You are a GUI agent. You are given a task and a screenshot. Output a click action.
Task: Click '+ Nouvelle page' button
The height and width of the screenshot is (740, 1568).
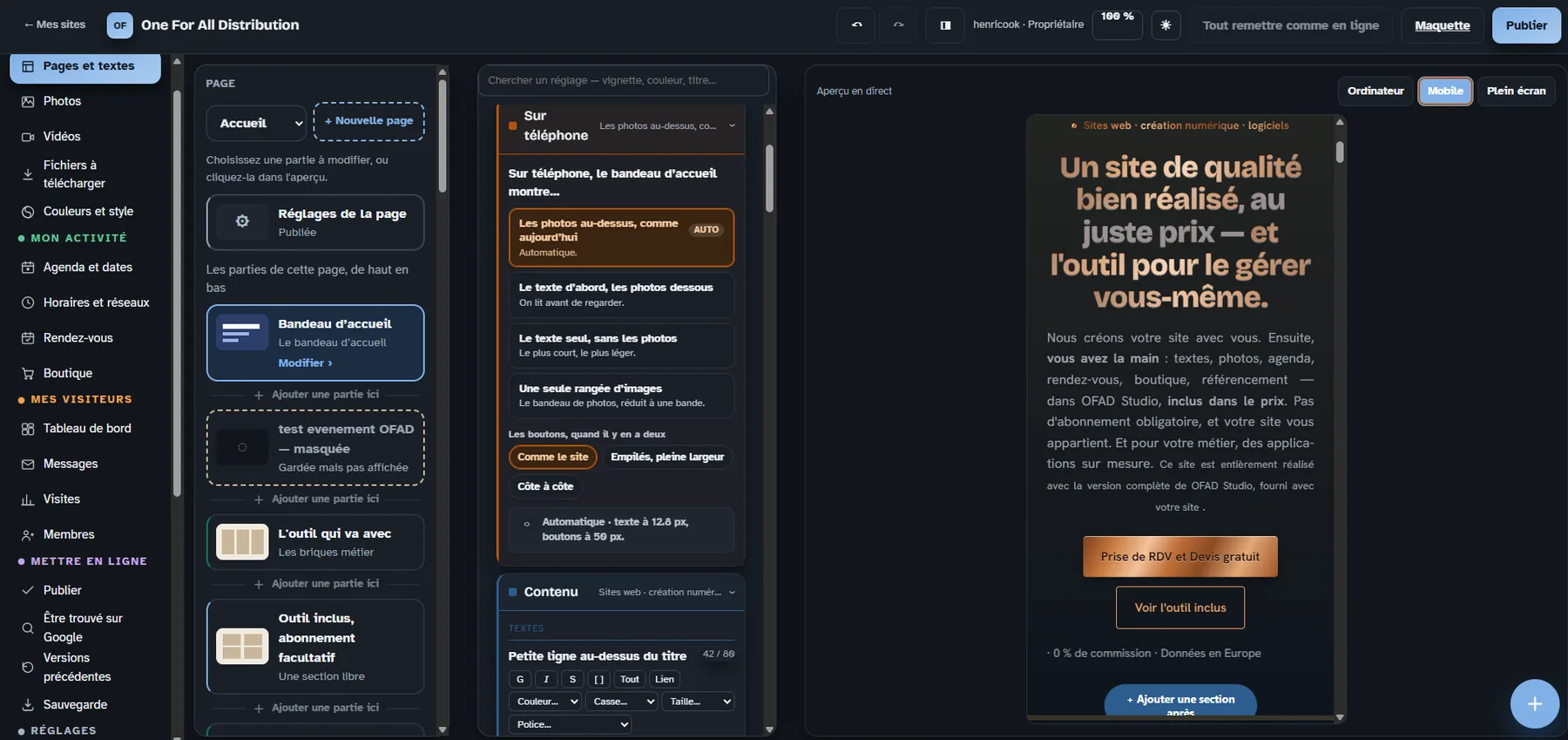point(368,121)
